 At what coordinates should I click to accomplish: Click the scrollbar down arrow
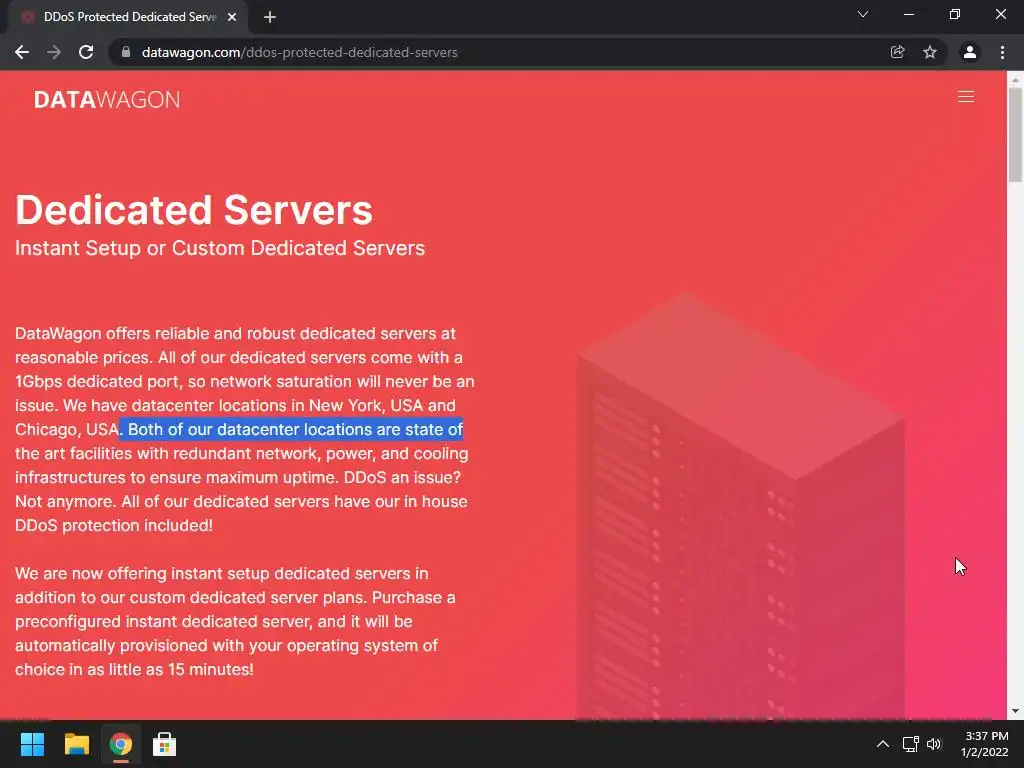1015,711
